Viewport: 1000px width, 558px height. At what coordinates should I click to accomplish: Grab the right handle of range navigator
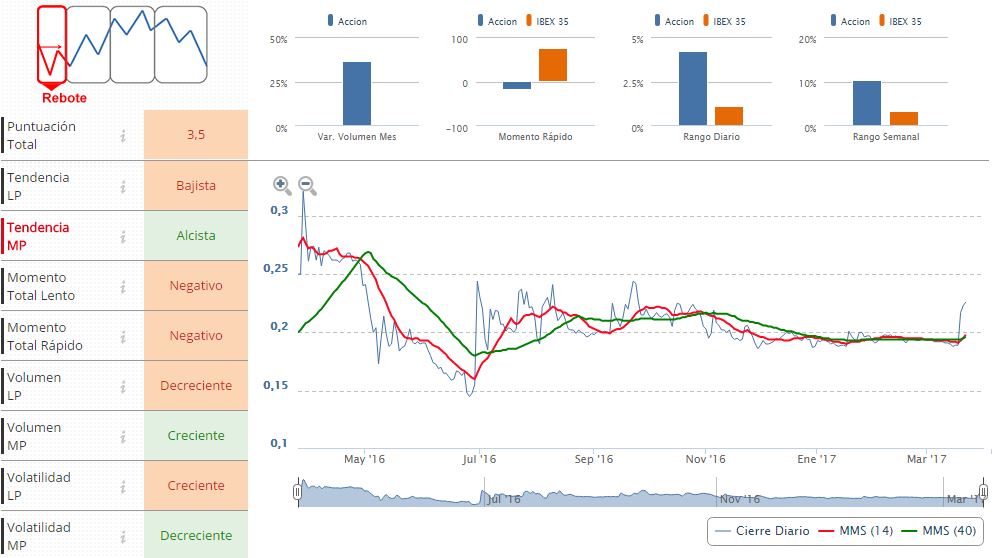[983, 492]
